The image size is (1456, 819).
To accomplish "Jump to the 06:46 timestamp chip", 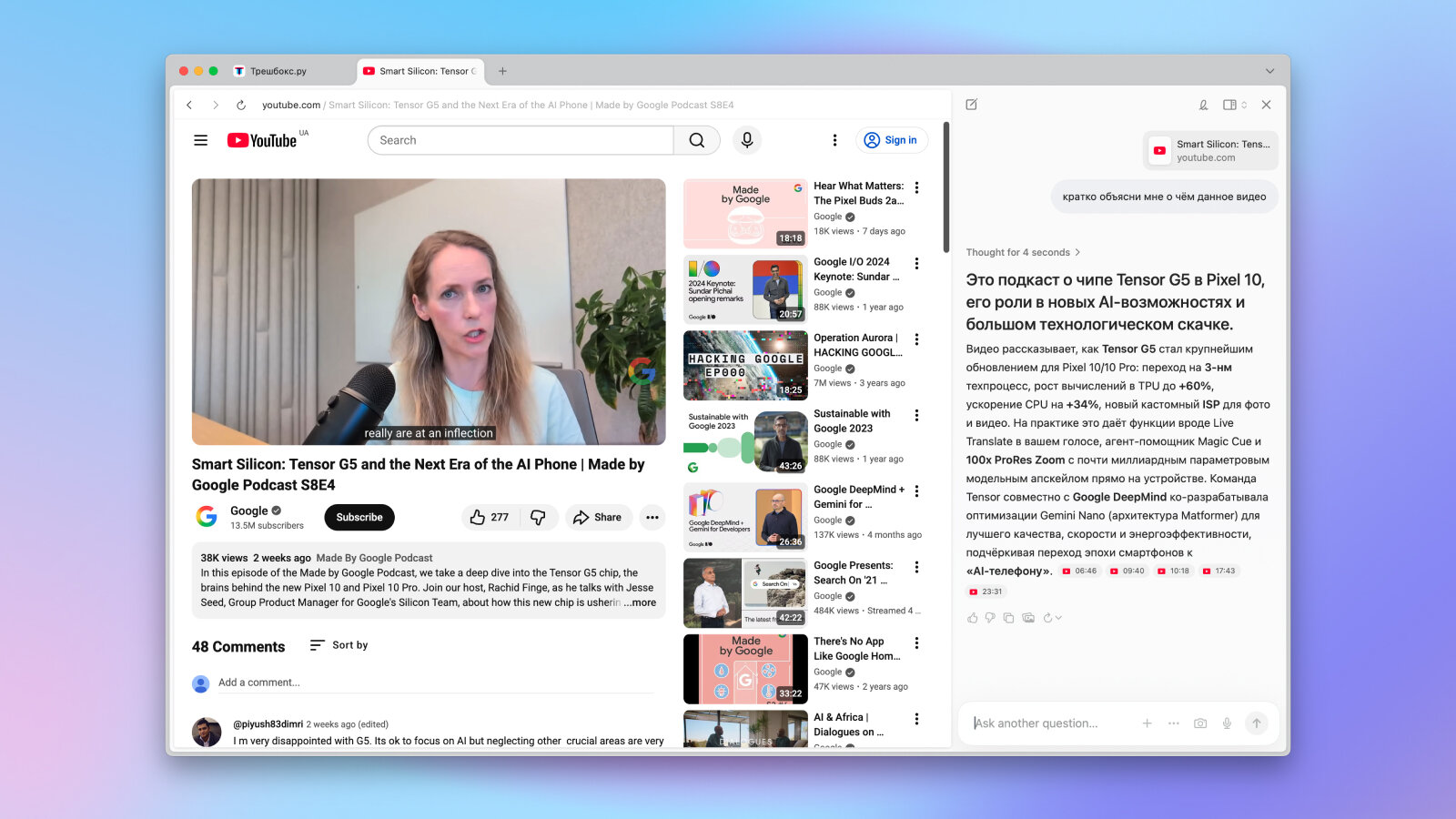I will point(1080,571).
